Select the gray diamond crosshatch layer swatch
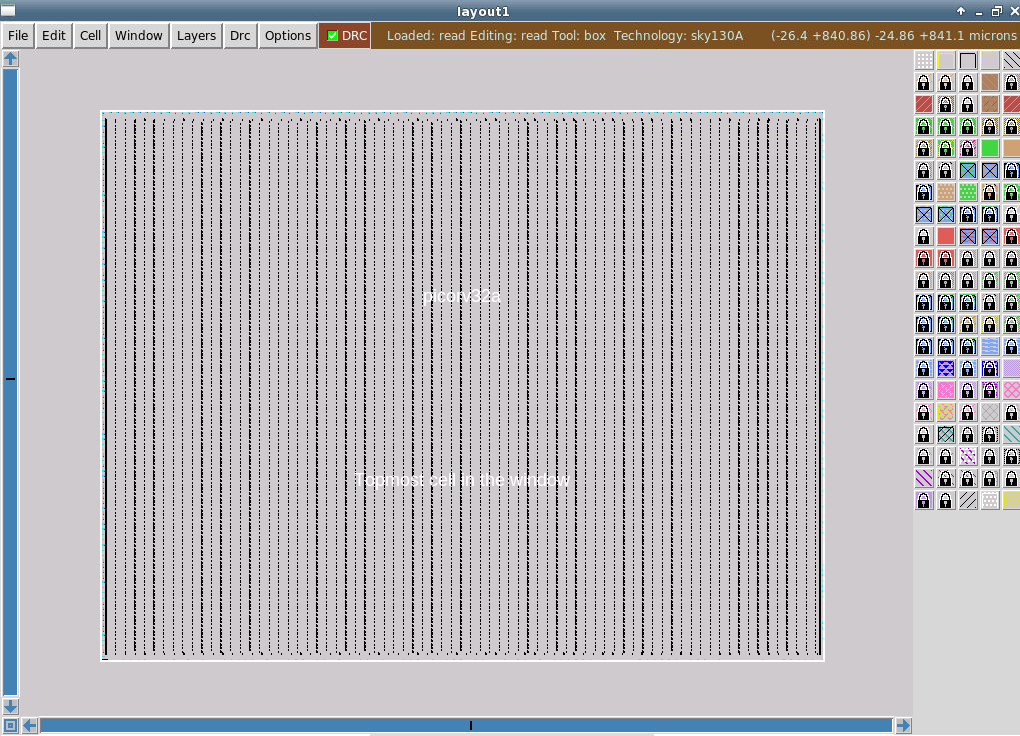The height and width of the screenshot is (736, 1020). click(x=990, y=412)
